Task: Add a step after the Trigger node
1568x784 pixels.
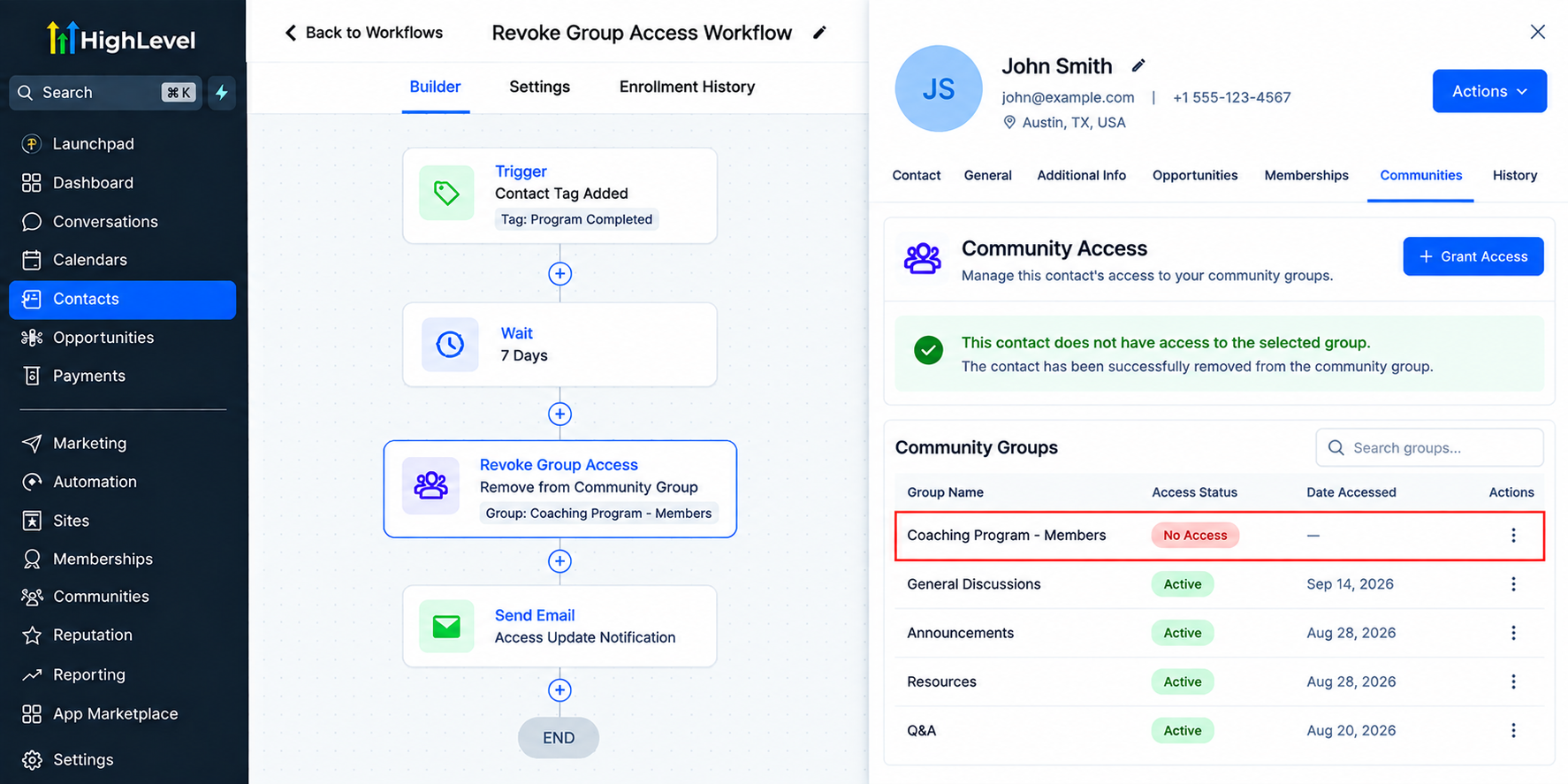Action: 559,274
